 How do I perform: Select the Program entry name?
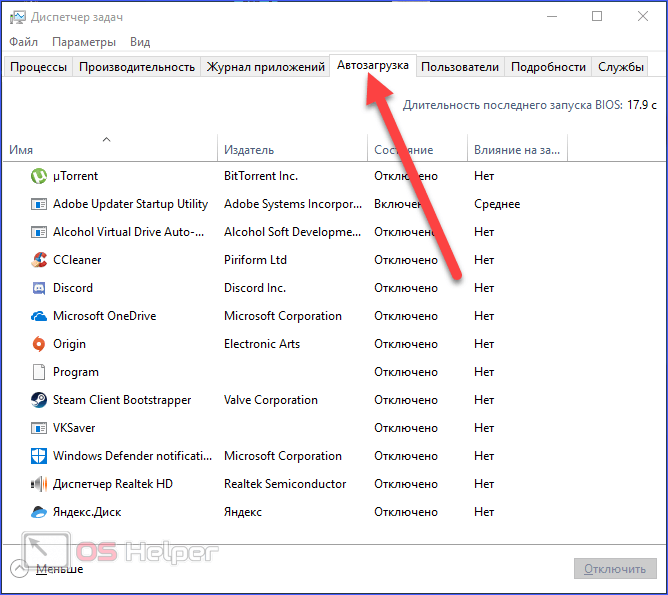[x=76, y=372]
